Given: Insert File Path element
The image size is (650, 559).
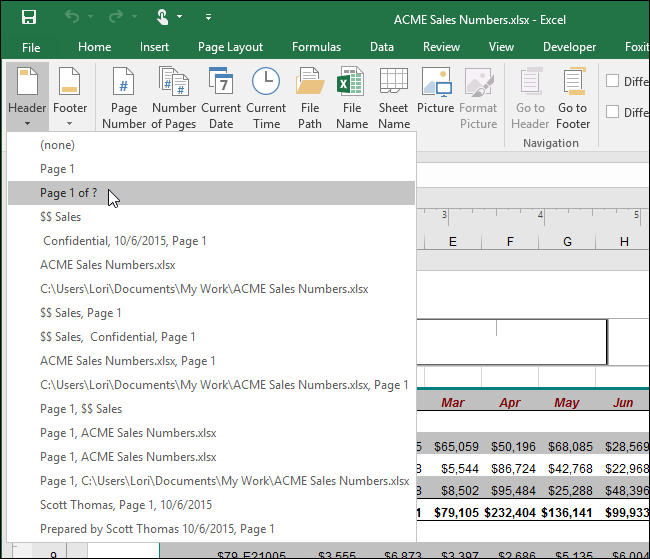Looking at the screenshot, I should point(310,97).
